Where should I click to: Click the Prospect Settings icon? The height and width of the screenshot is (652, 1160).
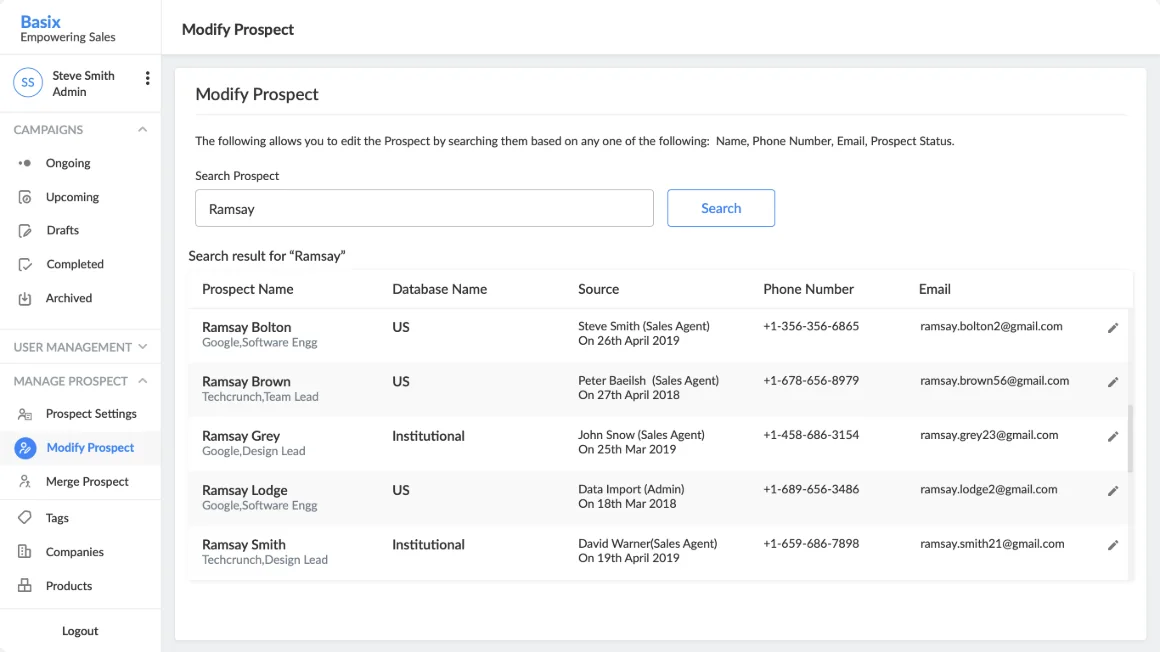click(x=24, y=414)
